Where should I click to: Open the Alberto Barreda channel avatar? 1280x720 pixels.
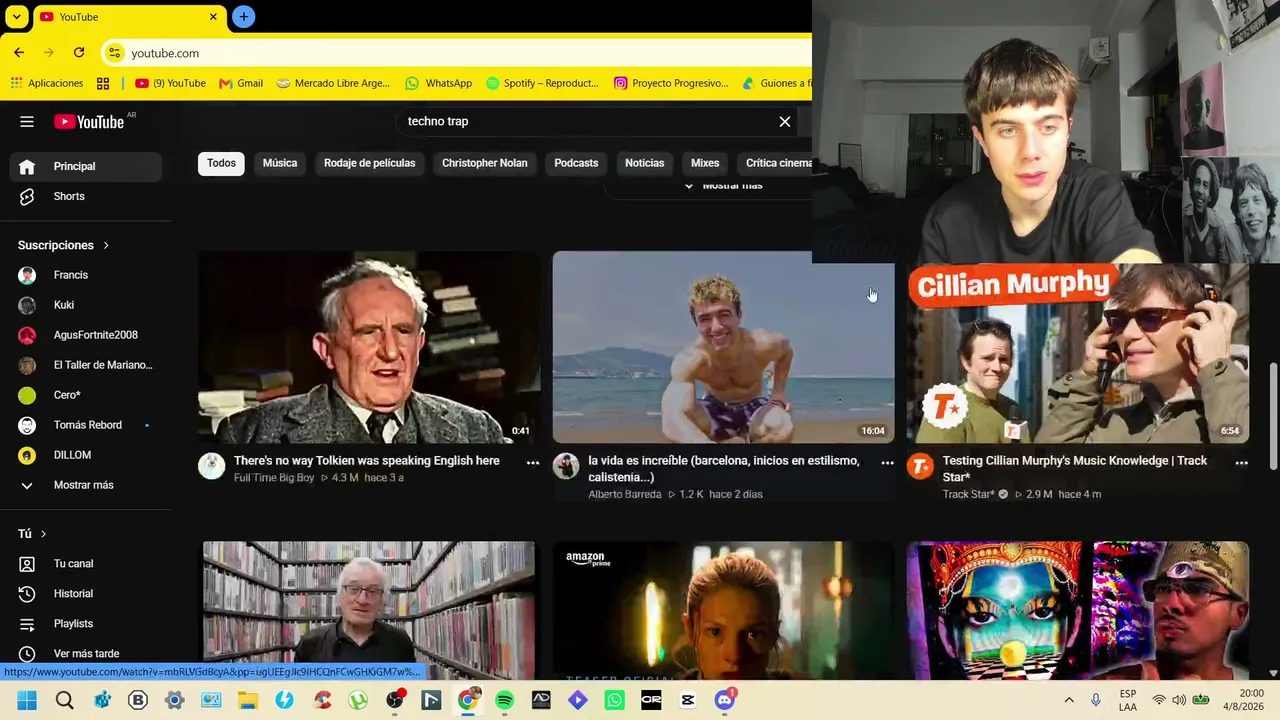[x=566, y=466]
